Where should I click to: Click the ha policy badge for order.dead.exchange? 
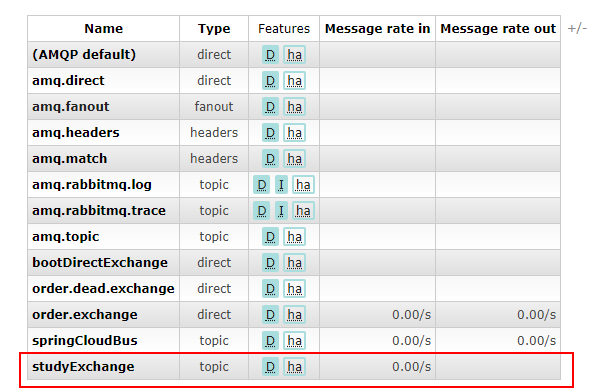294,289
